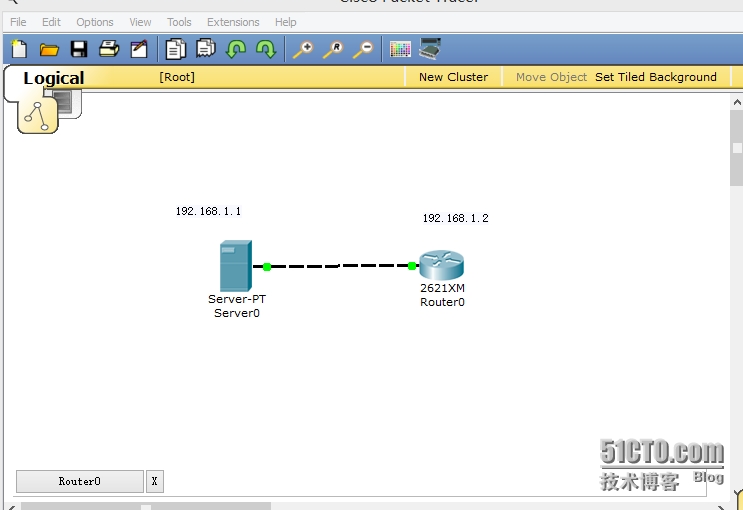Save the network with the floppy icon

pyautogui.click(x=79, y=49)
